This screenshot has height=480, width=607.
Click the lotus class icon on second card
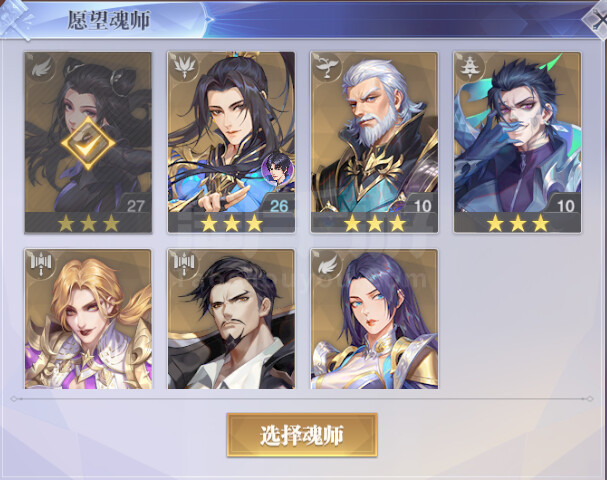[x=184, y=68]
